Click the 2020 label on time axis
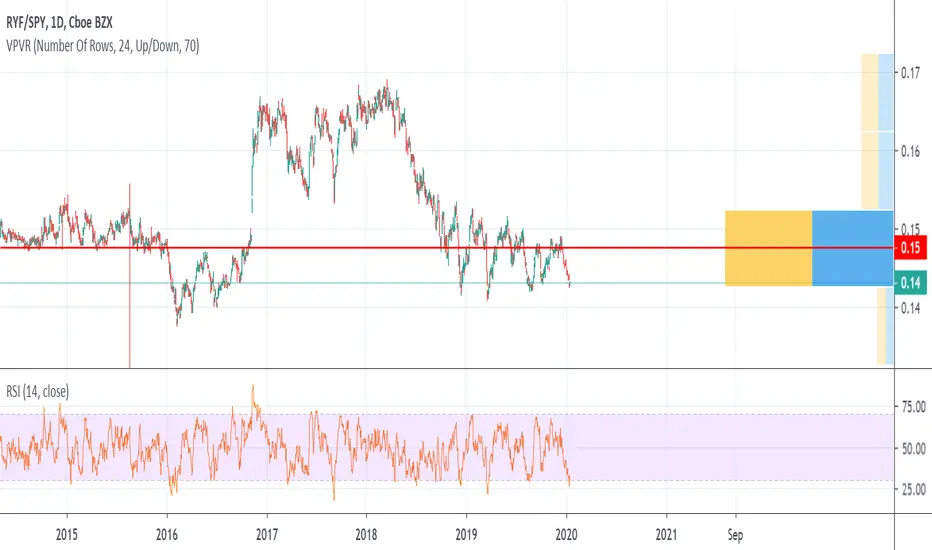Image resolution: width=932 pixels, height=550 pixels. coord(566,535)
